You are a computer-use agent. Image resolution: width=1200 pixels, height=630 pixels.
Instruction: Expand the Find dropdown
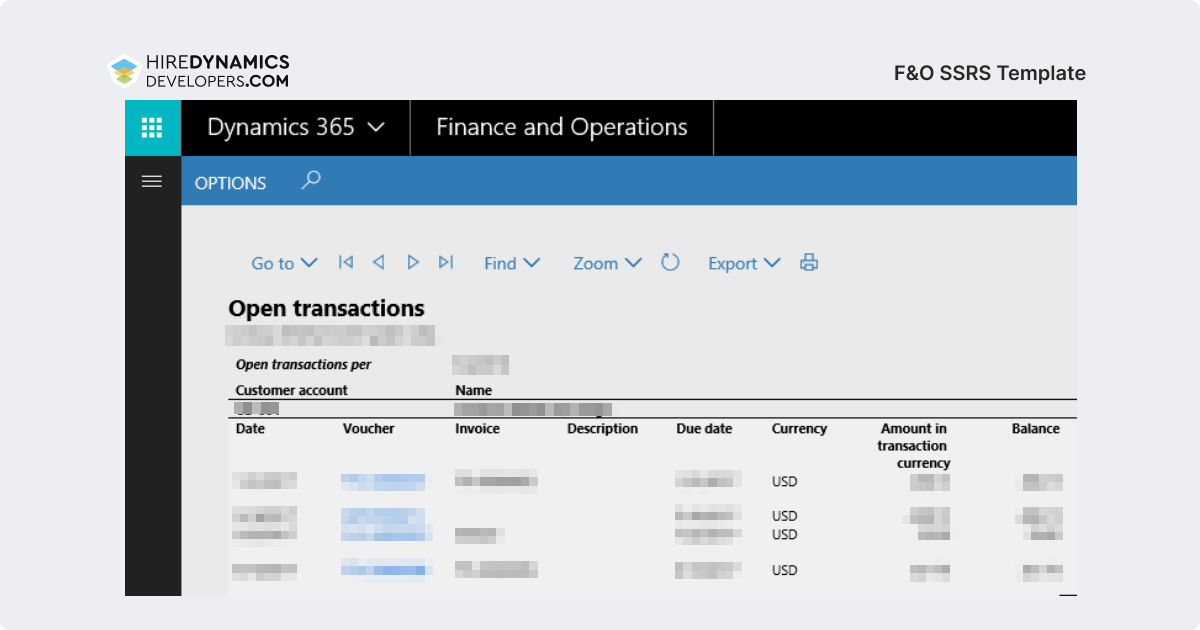(x=512, y=263)
